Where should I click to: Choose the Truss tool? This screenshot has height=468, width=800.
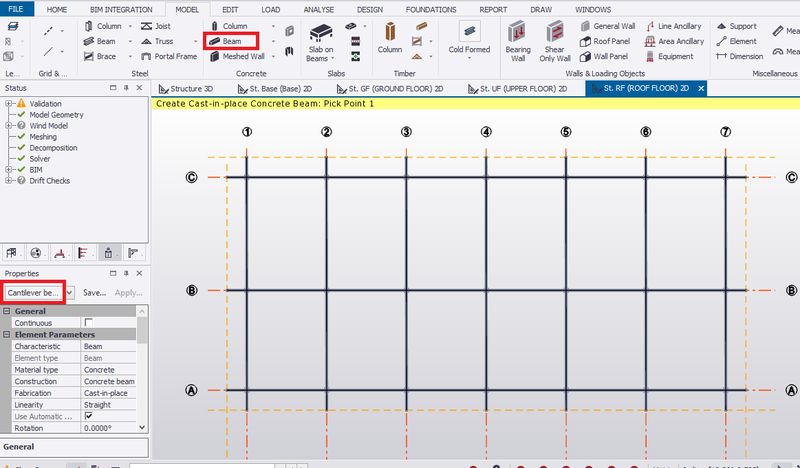click(157, 41)
